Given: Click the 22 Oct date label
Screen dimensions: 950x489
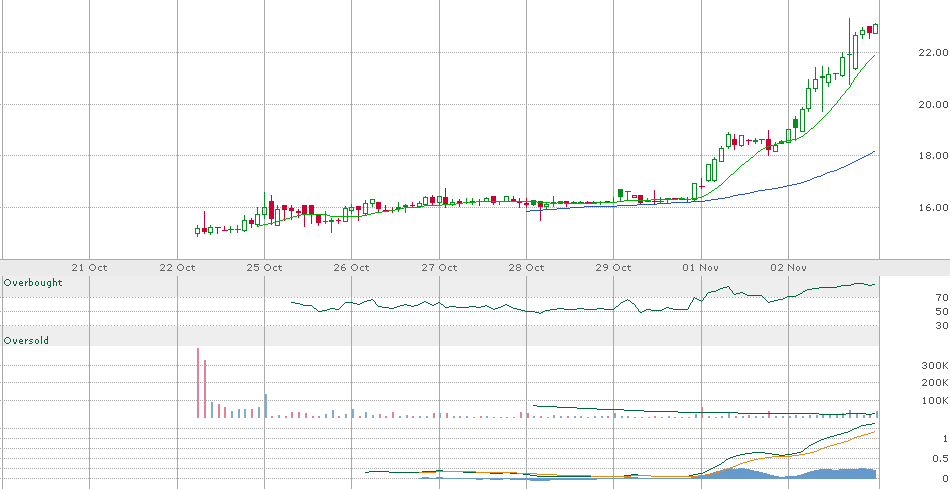Looking at the screenshot, I should click(177, 267).
